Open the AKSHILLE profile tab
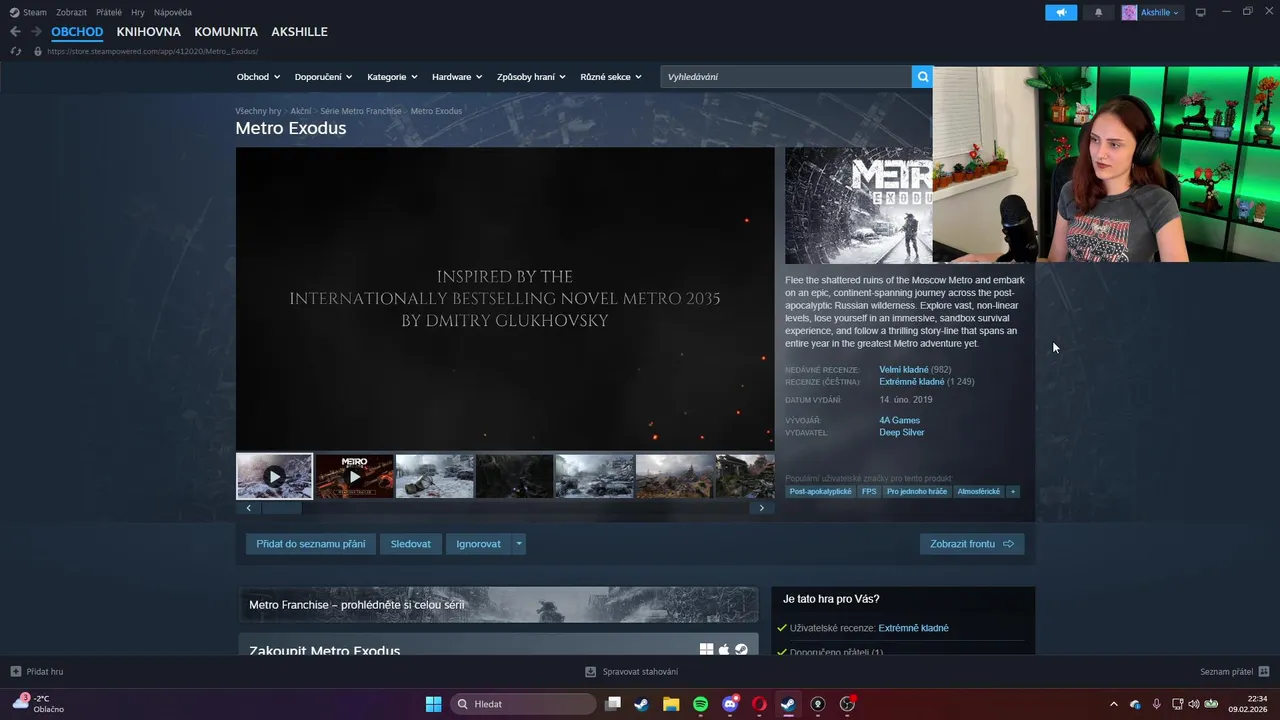 (299, 32)
